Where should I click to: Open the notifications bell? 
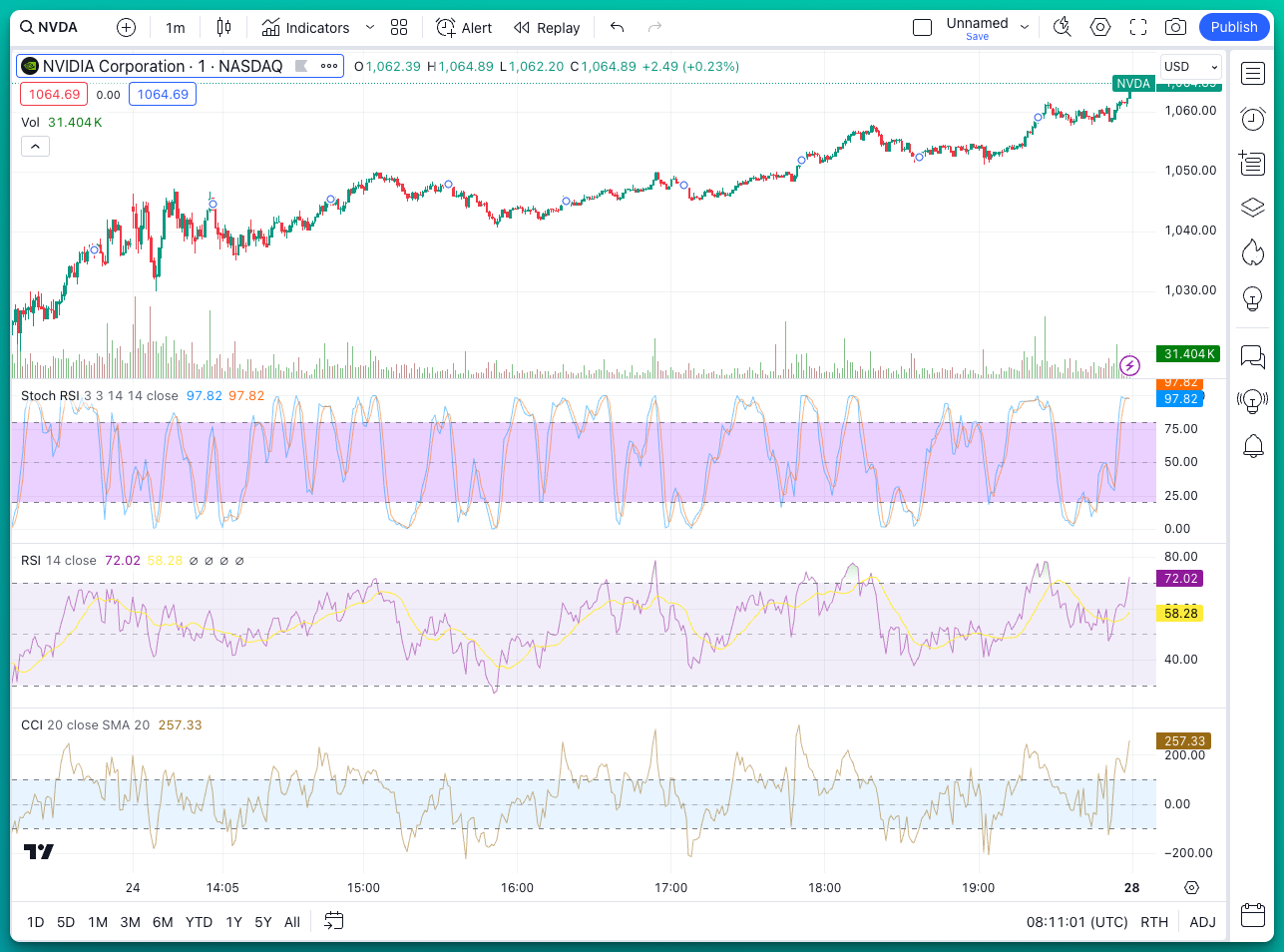click(x=1253, y=446)
